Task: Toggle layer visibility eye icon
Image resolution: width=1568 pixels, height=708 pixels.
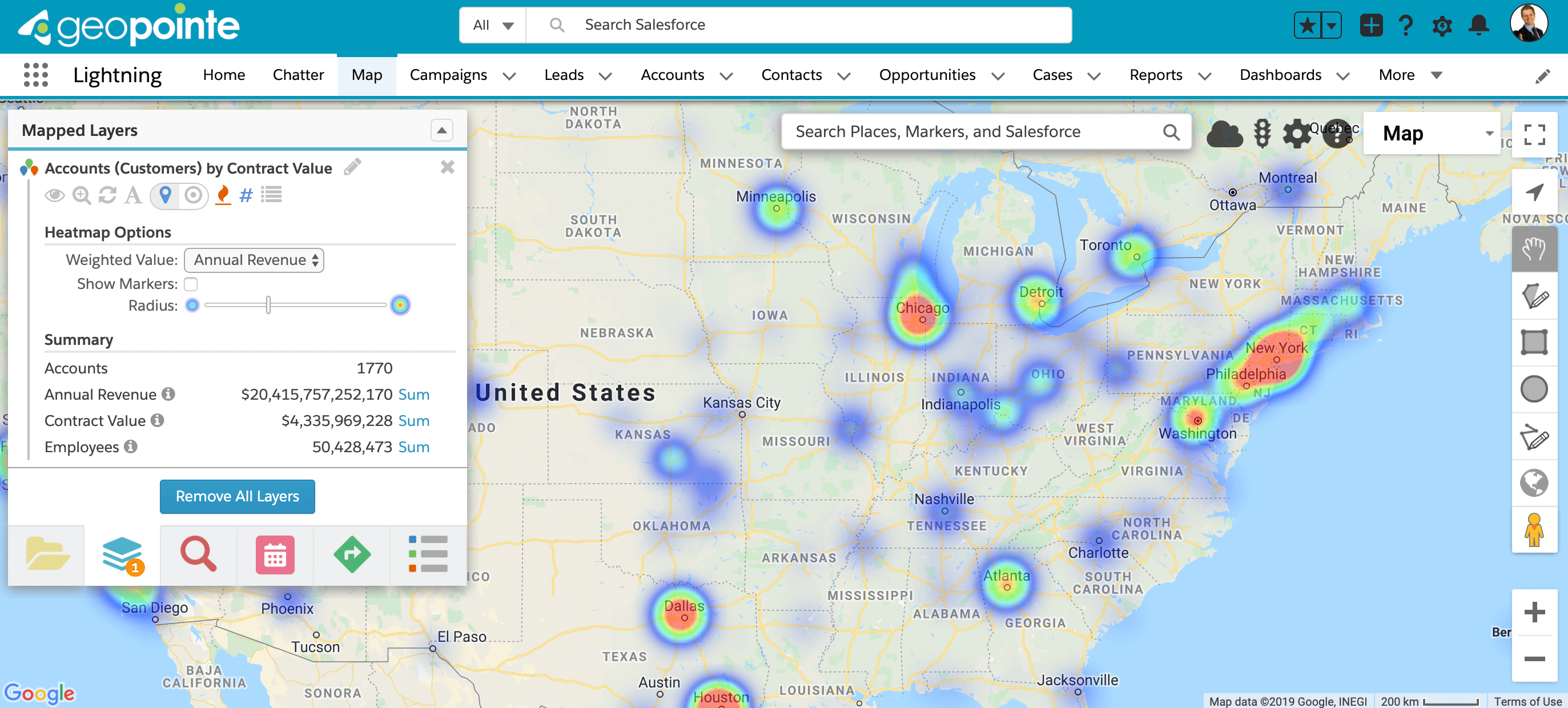Action: [x=55, y=195]
